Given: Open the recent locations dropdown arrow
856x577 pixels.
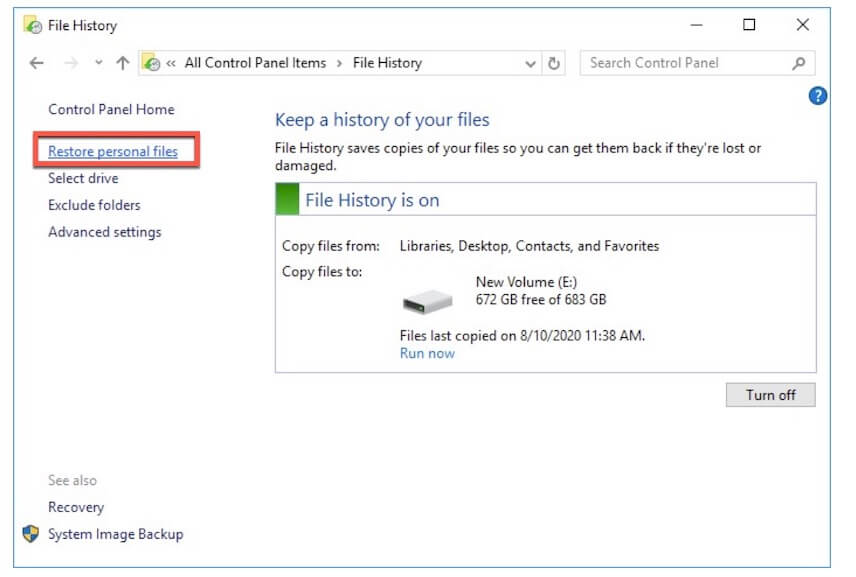Looking at the screenshot, I should coord(98,63).
